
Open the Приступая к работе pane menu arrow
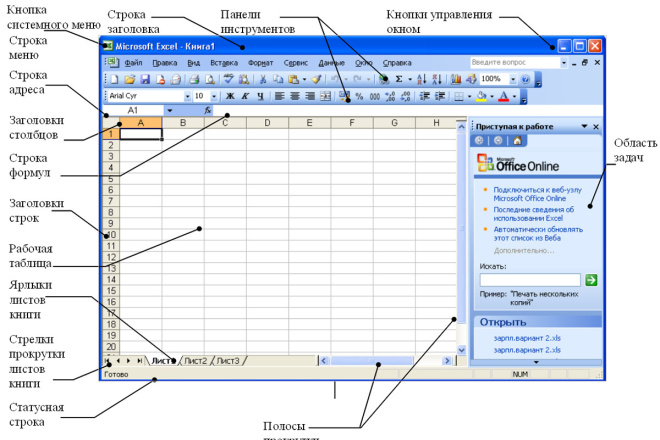tap(584, 126)
